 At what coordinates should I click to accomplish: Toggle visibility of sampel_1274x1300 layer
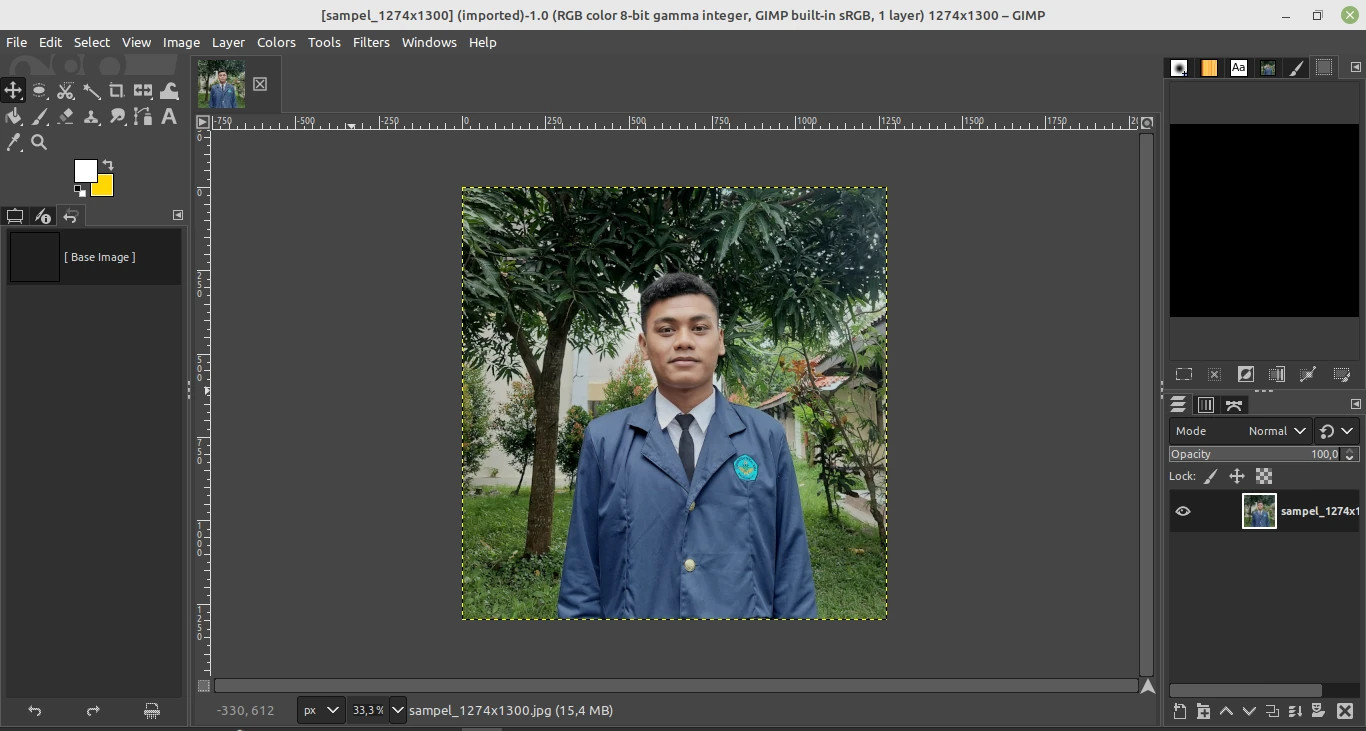1183,511
